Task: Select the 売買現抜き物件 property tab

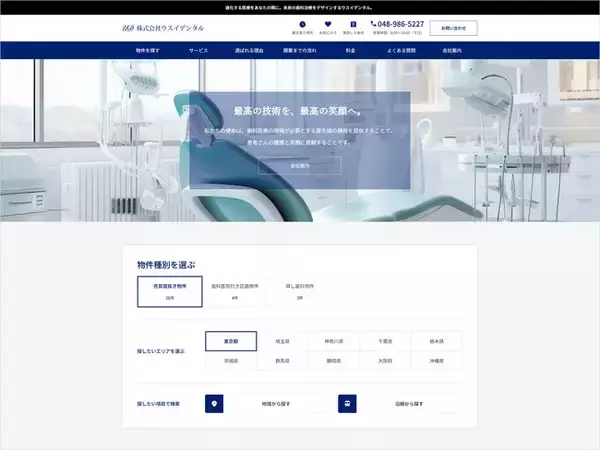Action: pyautogui.click(x=170, y=290)
